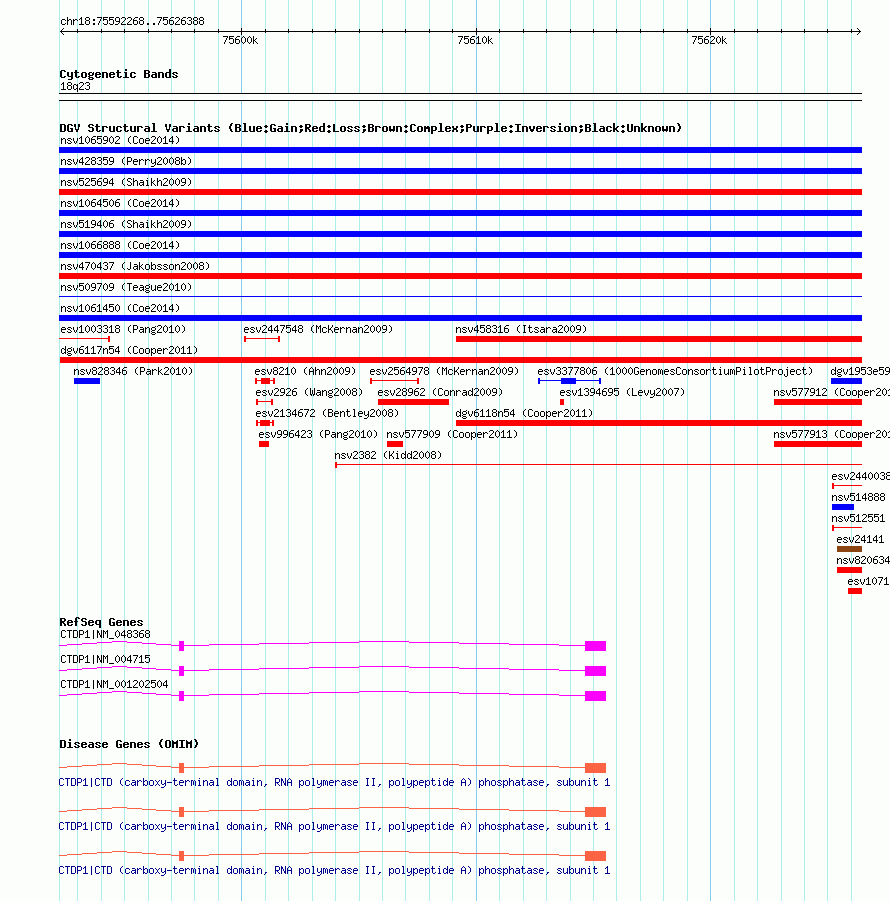
Task: Click the blue gain bar under nsv514888
Action: (x=843, y=507)
